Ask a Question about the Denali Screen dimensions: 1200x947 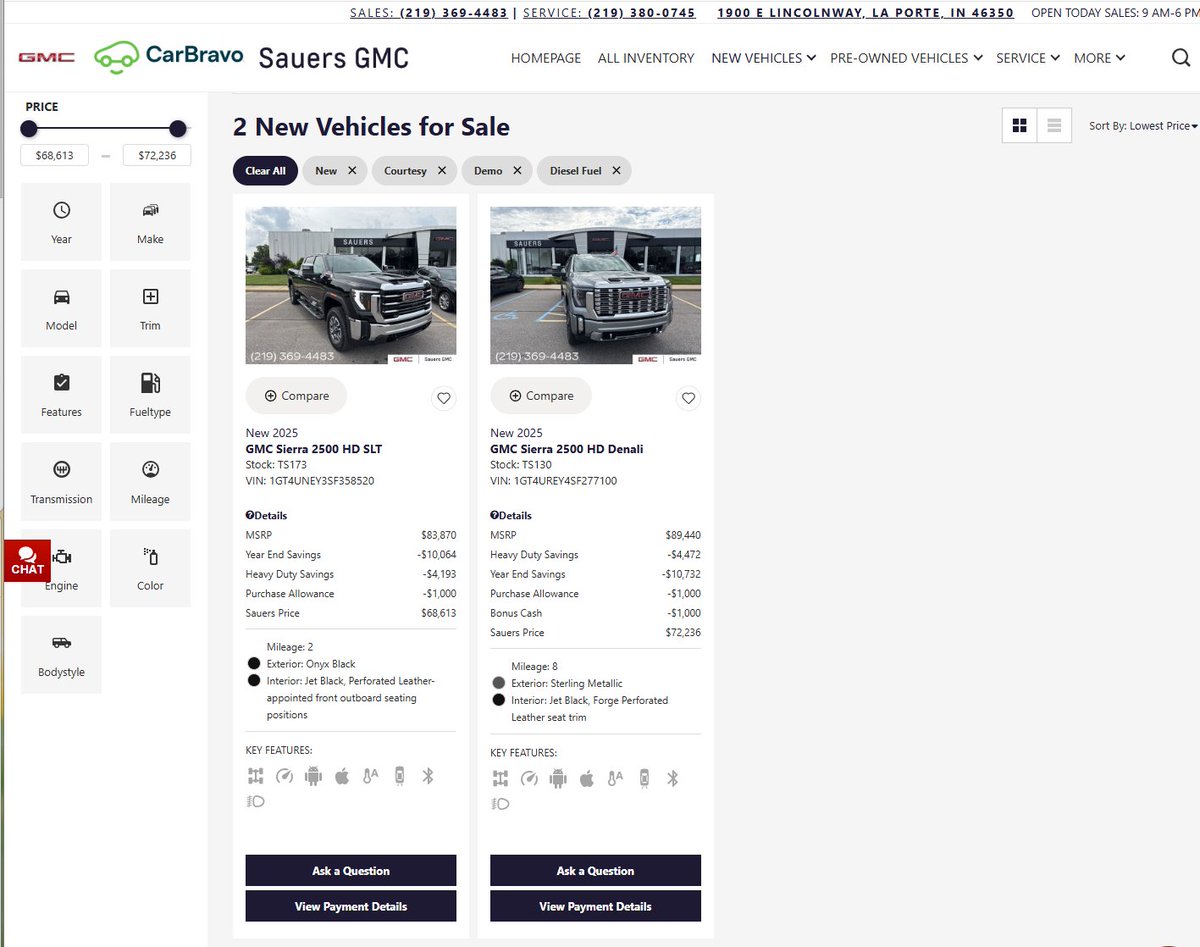(595, 871)
